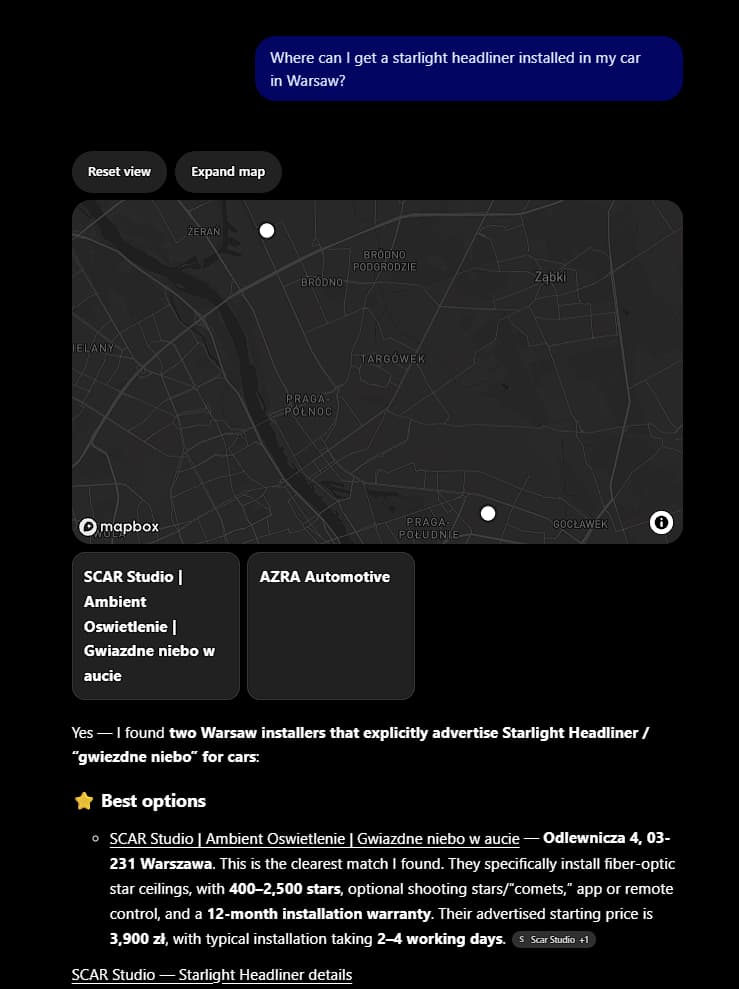This screenshot has width=739, height=989.
Task: Click the GOCŁAWEK map label
Action: pyautogui.click(x=580, y=524)
